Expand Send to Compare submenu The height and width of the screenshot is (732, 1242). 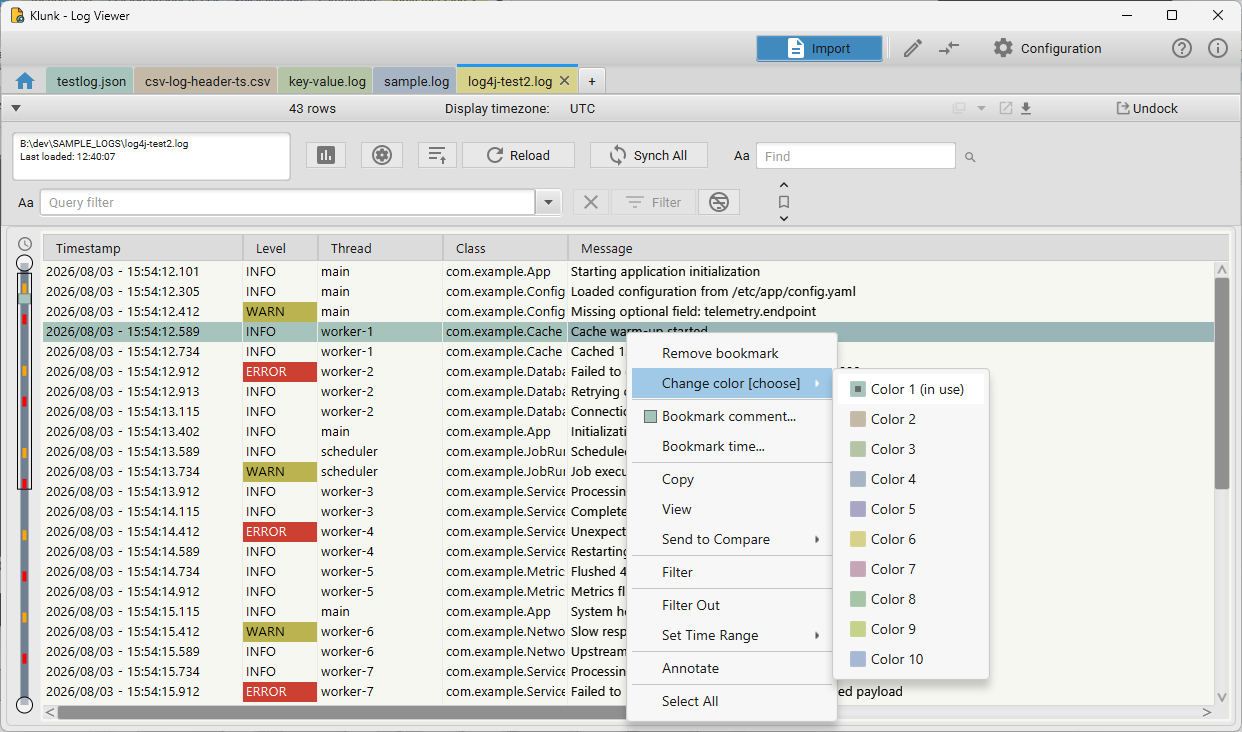coord(731,539)
